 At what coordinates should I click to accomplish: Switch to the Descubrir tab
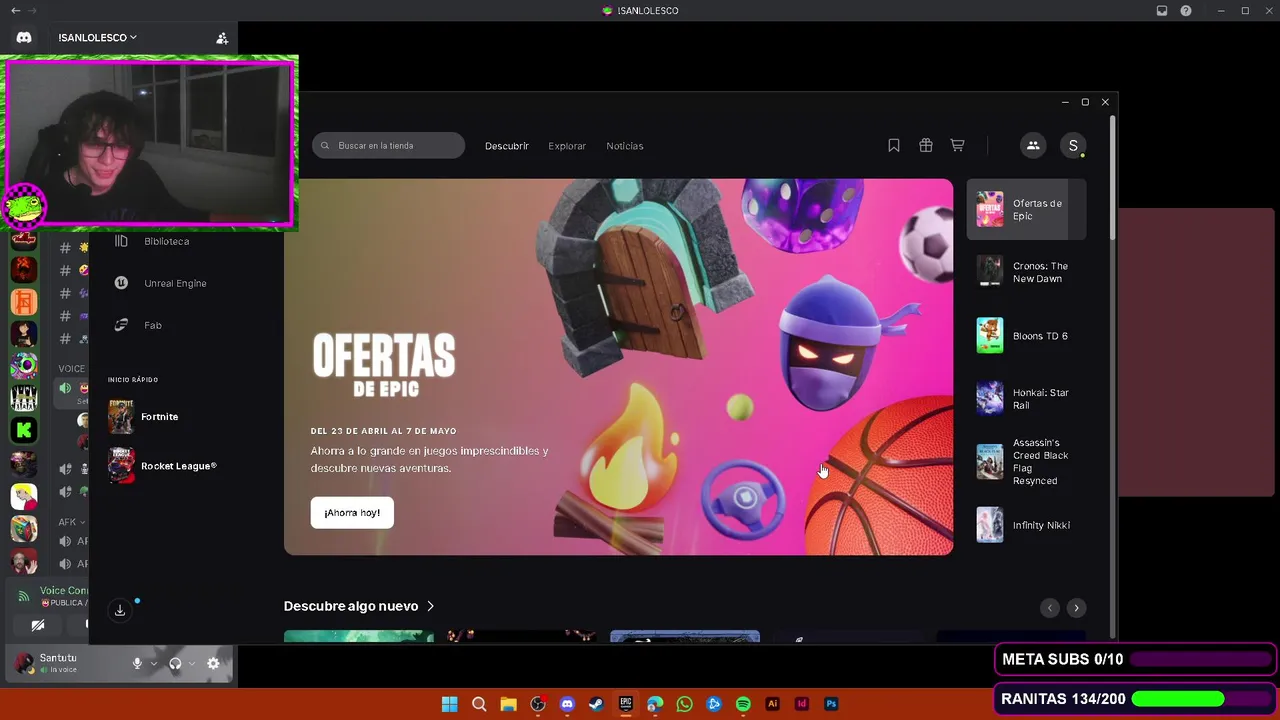[x=507, y=146]
